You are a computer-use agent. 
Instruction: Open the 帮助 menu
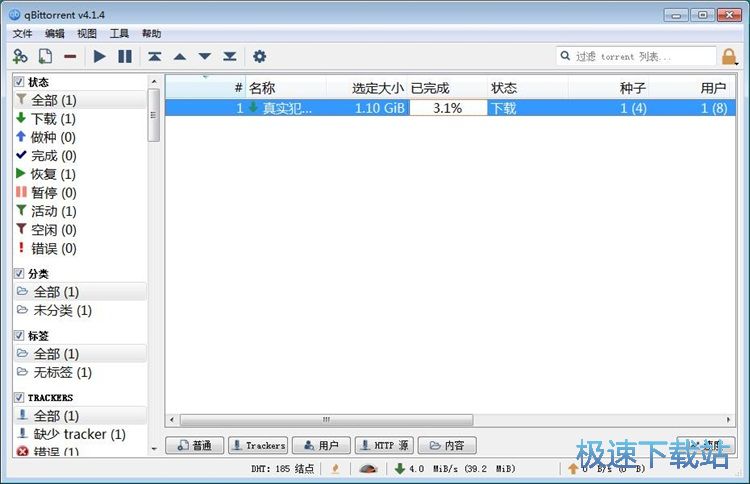(152, 33)
